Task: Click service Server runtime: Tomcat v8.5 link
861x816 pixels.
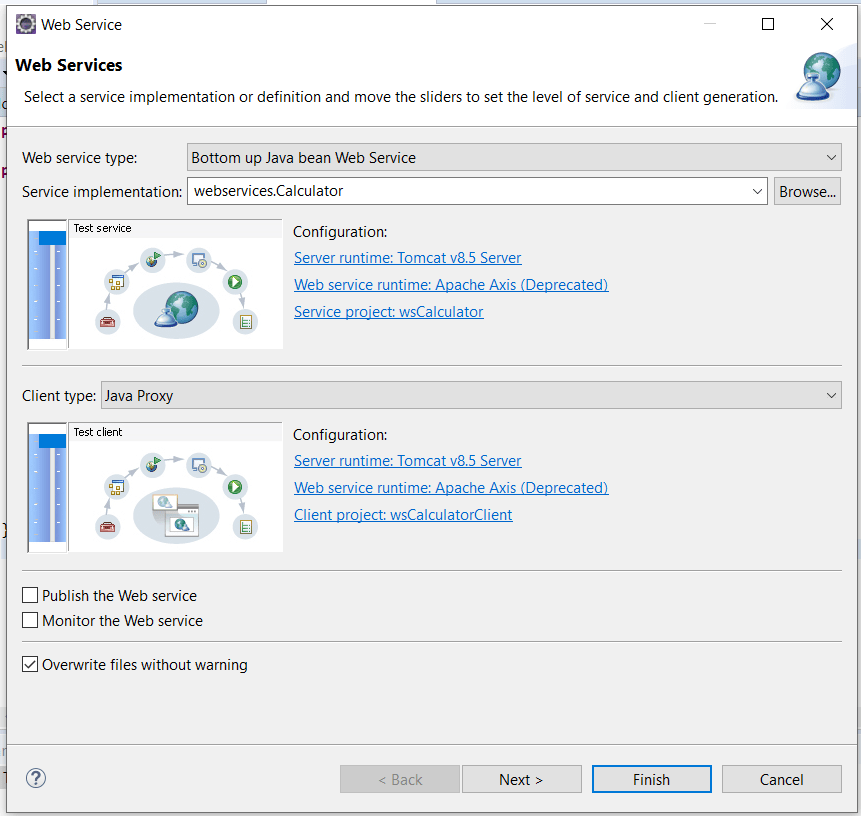Action: [x=407, y=258]
